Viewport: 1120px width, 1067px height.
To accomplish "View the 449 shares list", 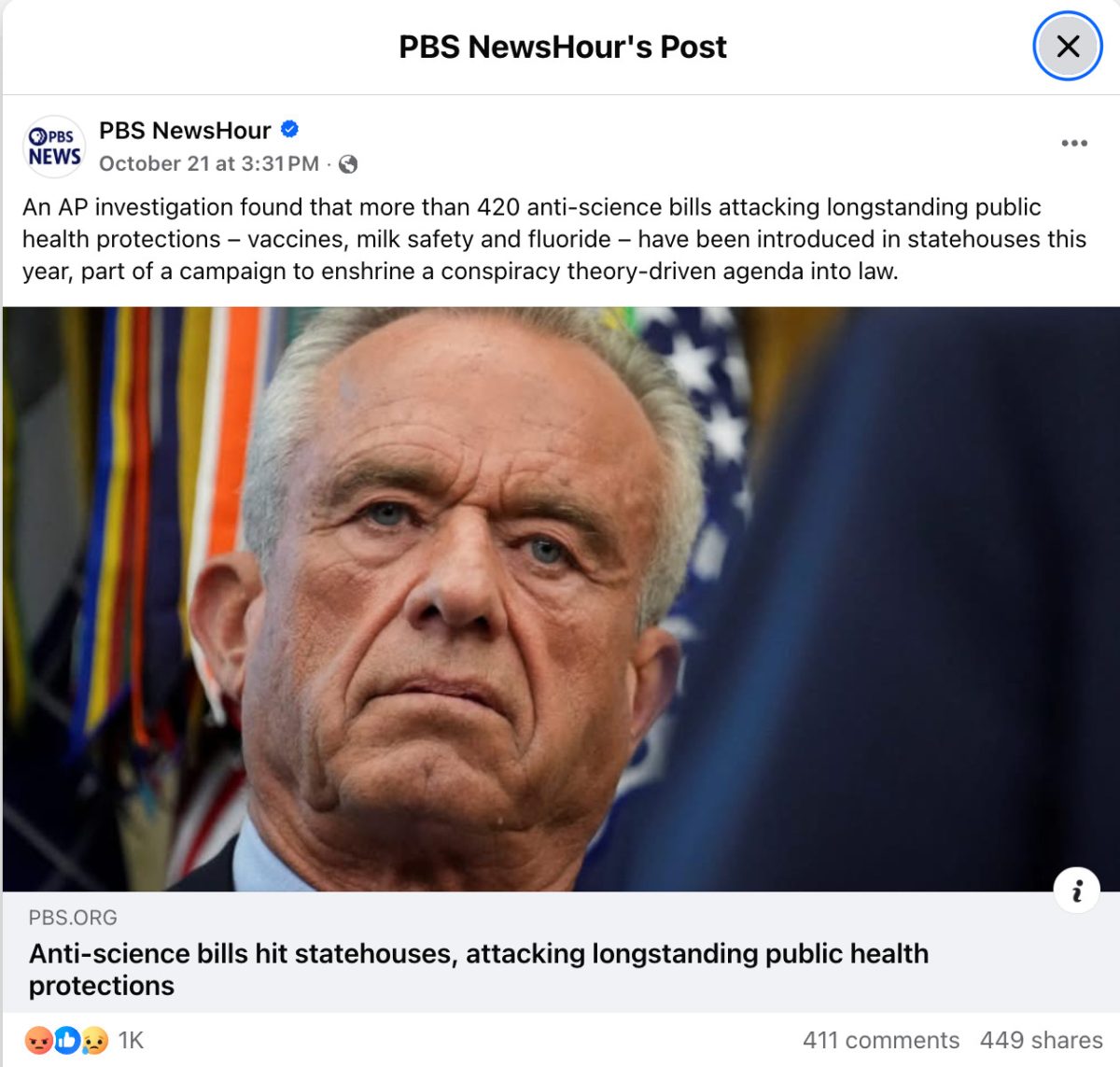I will click(1042, 1040).
